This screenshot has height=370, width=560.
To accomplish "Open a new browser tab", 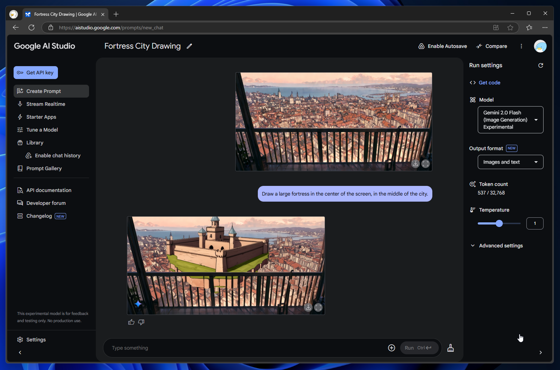I will click(116, 14).
